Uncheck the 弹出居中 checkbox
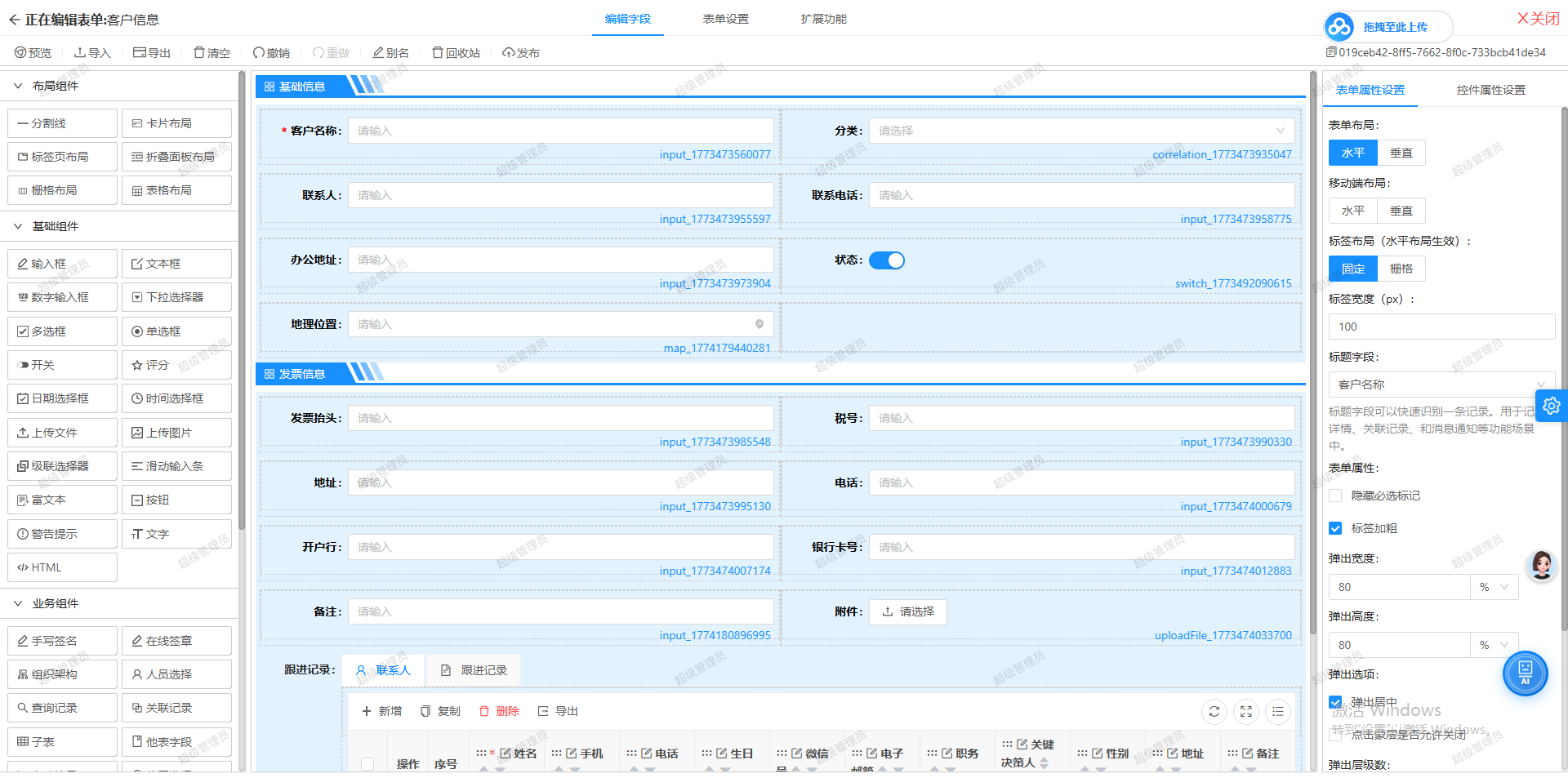This screenshot has width=1568, height=778. click(x=1335, y=702)
